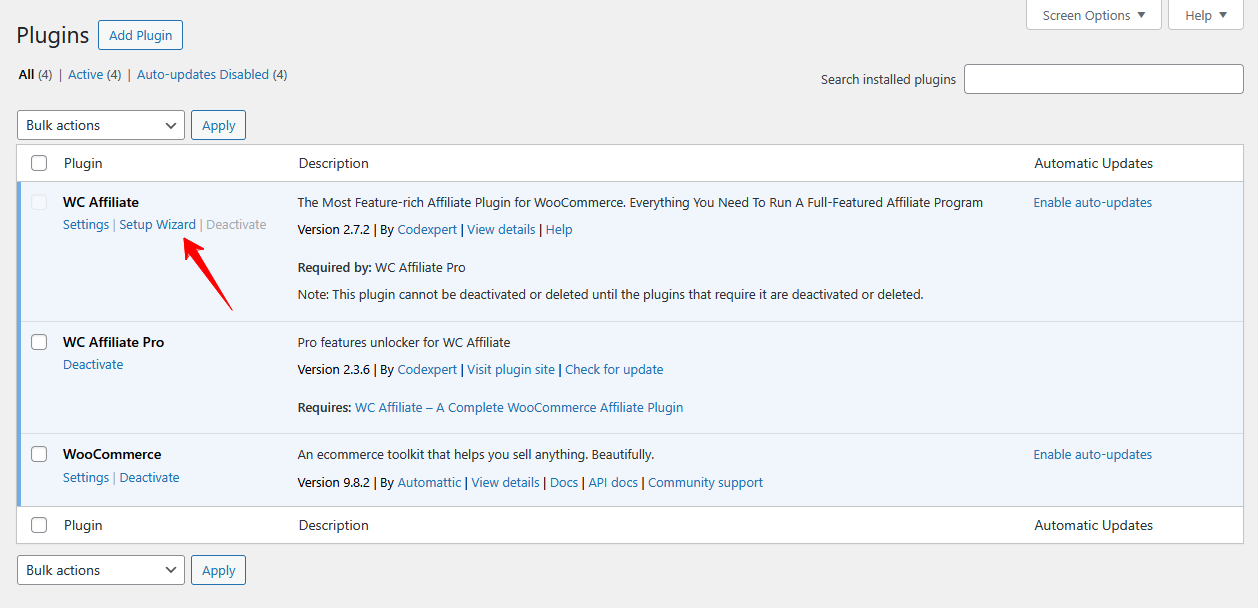View details of WC Affiliate
This screenshot has width=1258, height=608.
click(501, 230)
